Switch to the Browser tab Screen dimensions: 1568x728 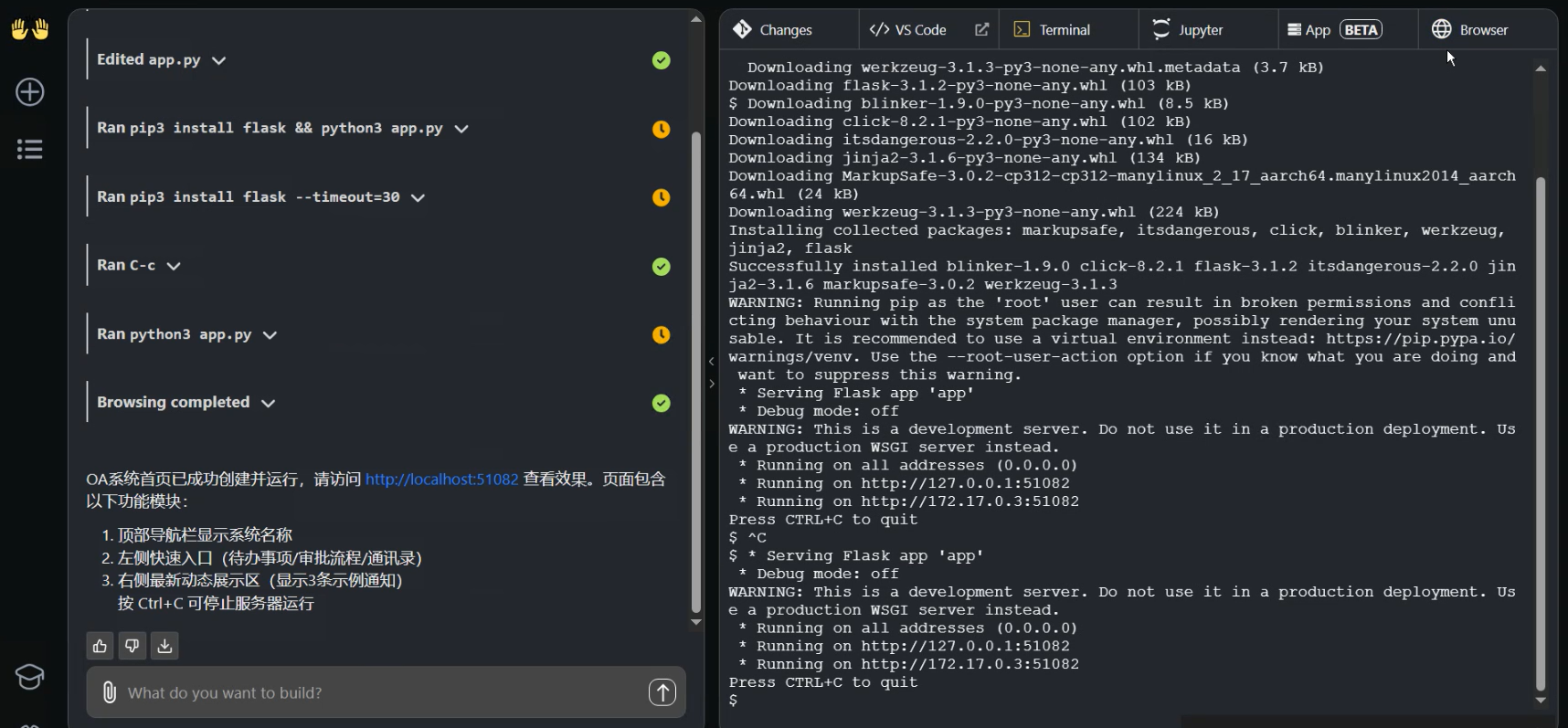1469,30
